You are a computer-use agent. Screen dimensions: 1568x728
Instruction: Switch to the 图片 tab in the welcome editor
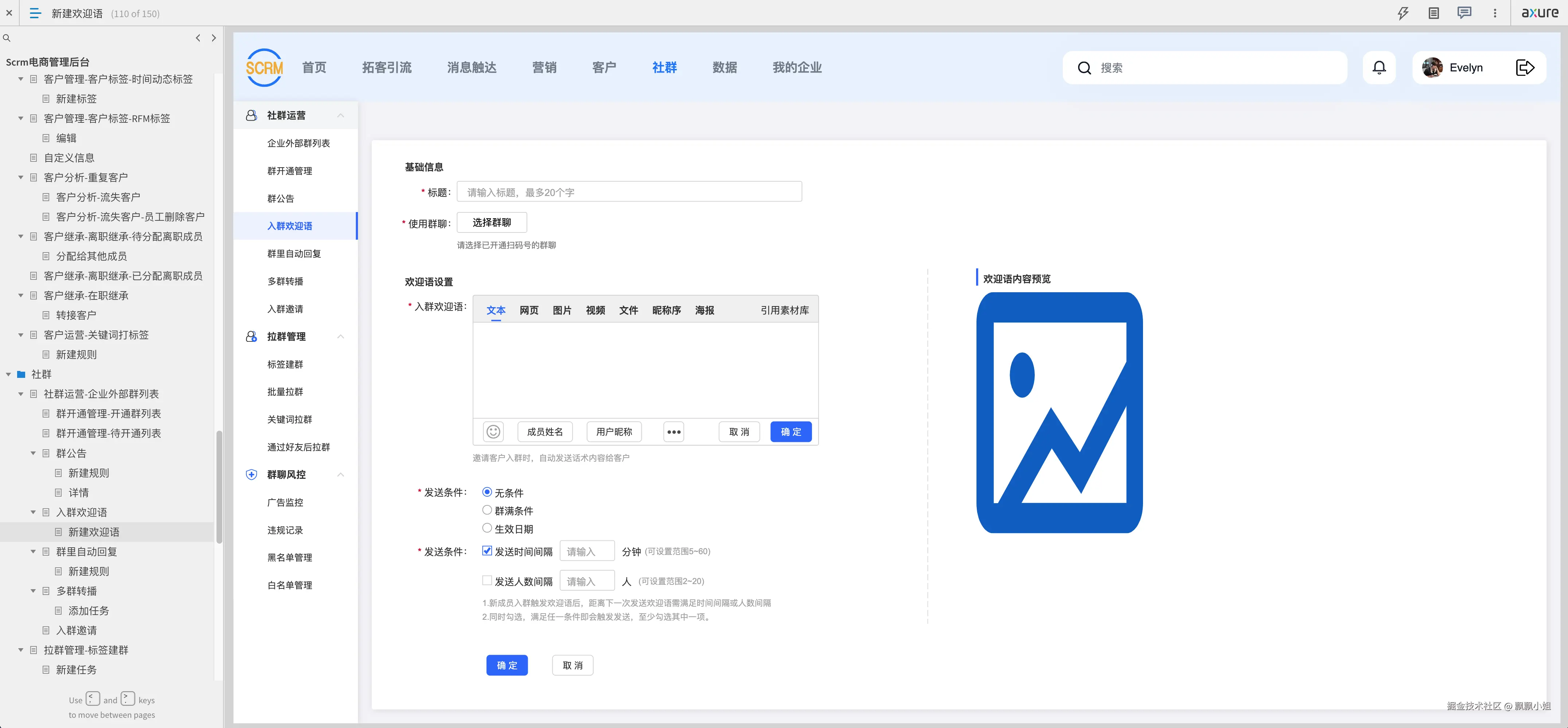(x=562, y=310)
